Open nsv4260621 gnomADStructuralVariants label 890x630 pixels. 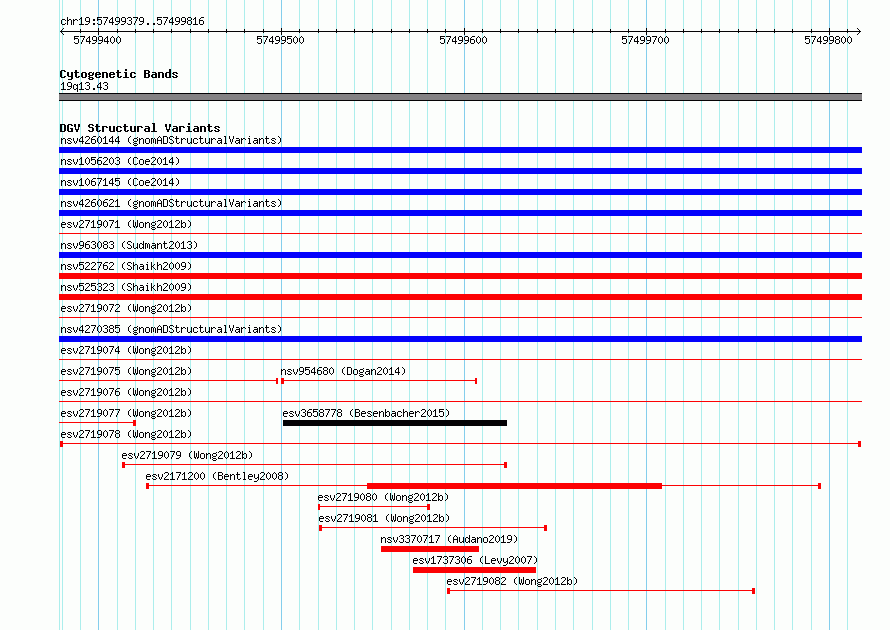pyautogui.click(x=171, y=203)
